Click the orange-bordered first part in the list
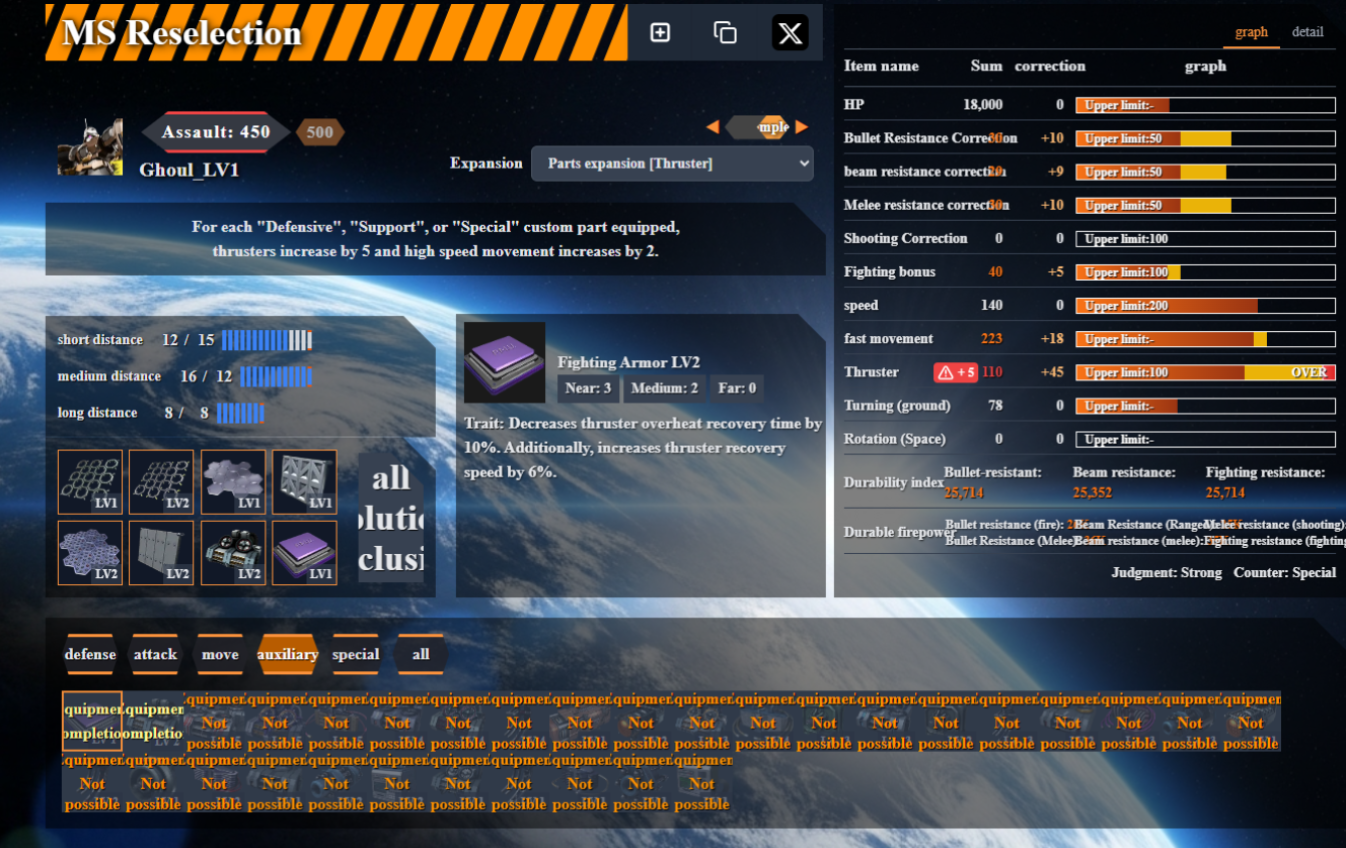Image resolution: width=1346 pixels, height=848 pixels. (92, 721)
